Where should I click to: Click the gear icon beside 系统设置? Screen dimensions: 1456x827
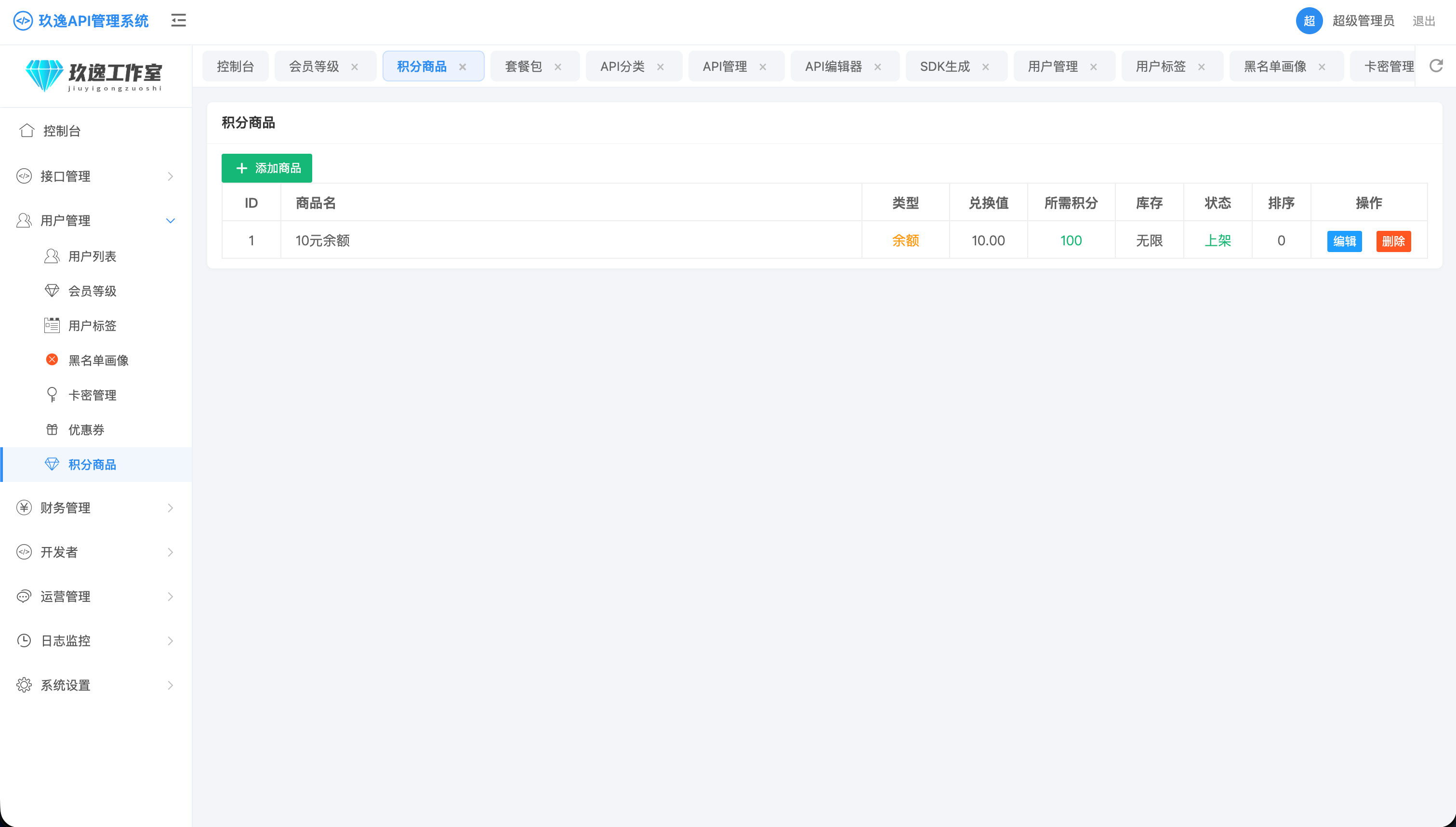click(24, 685)
